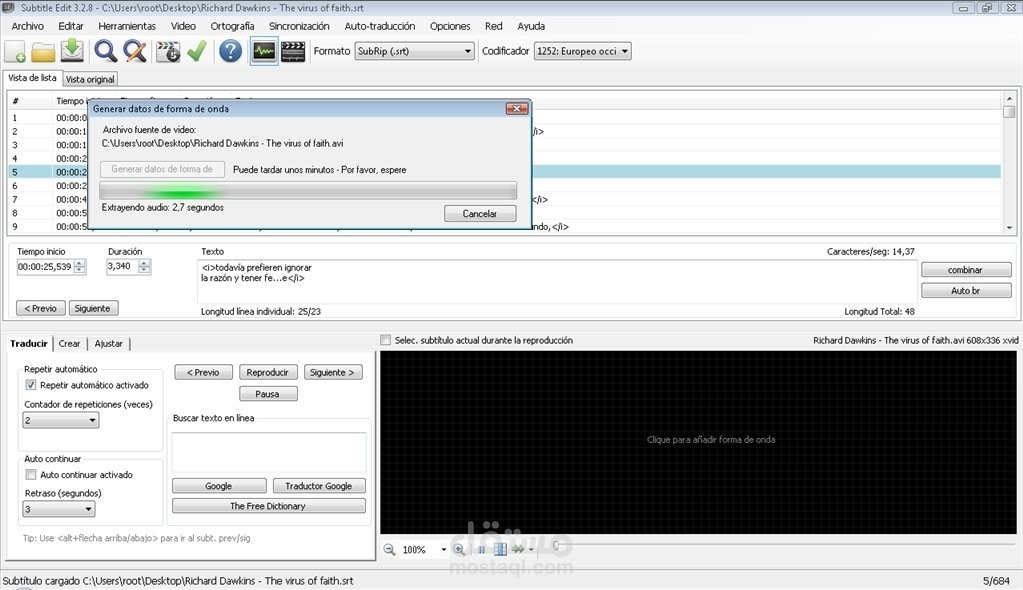The width and height of the screenshot is (1023, 590).
Task: Click Siguiente button below Tiempo inicio
Action: [x=92, y=308]
